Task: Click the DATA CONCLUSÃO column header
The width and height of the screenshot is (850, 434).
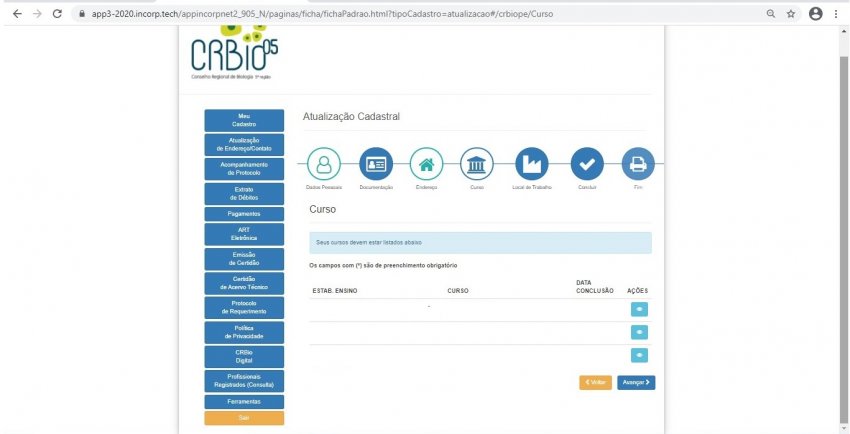Action: [x=595, y=287]
